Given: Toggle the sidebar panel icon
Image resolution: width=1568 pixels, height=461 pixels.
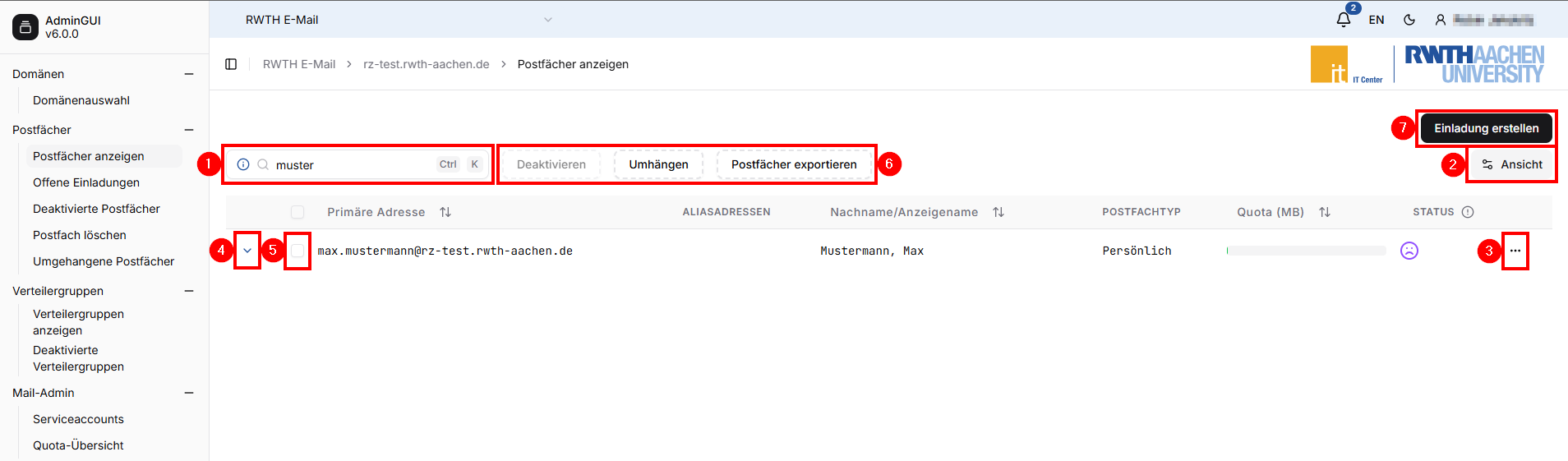Looking at the screenshot, I should (231, 64).
